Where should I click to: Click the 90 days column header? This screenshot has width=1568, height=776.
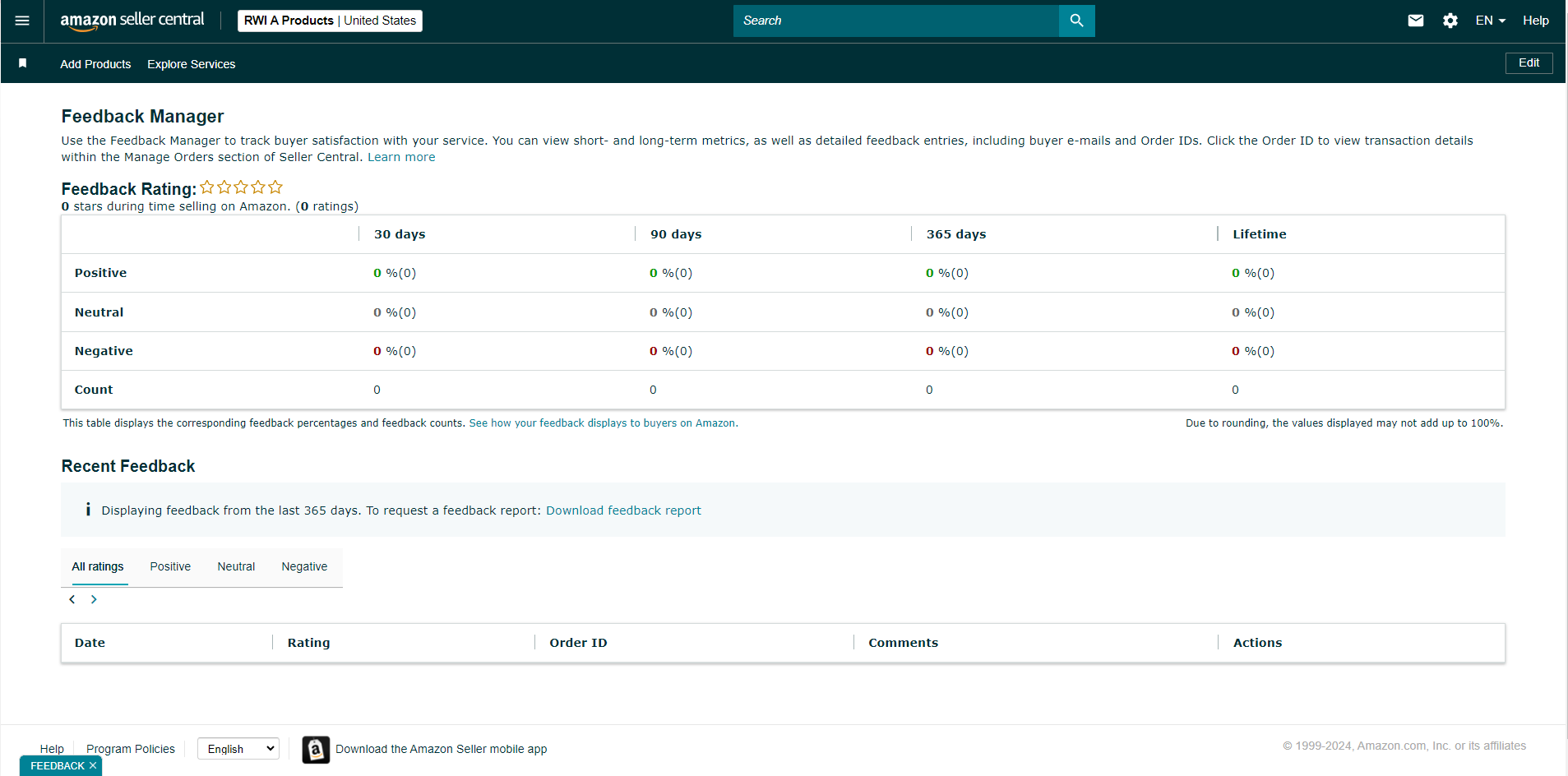click(x=676, y=234)
